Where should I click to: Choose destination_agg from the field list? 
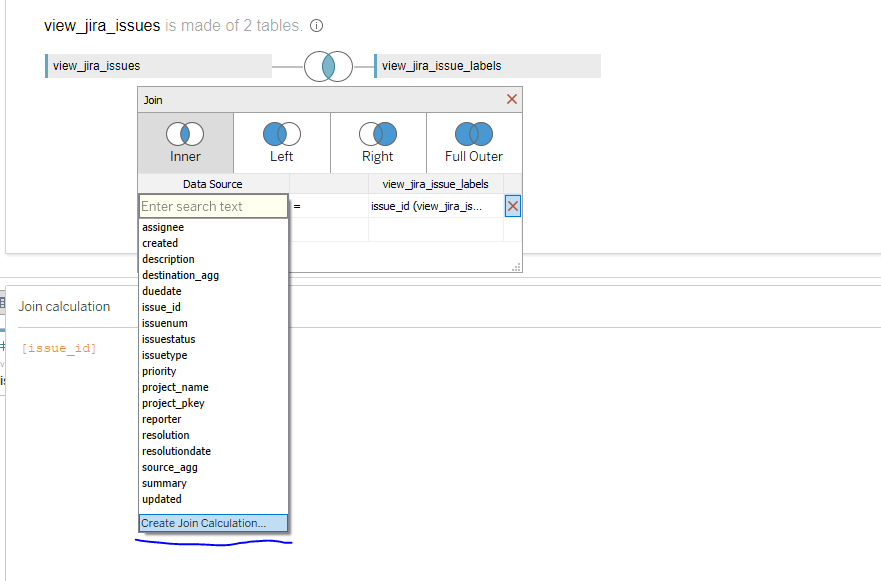[213, 275]
